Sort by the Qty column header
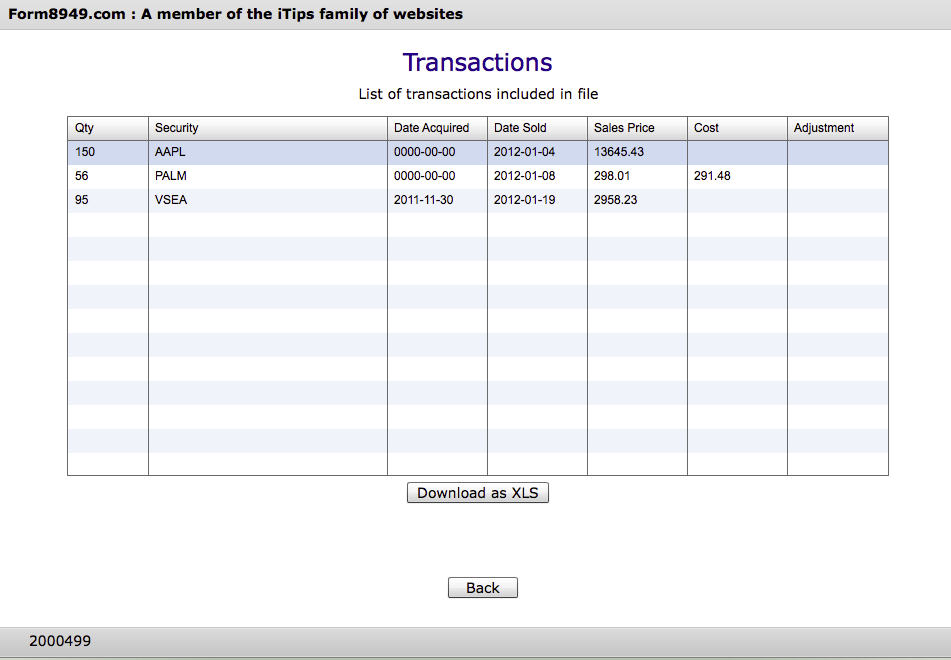Screen dimensions: 951x660 point(108,128)
